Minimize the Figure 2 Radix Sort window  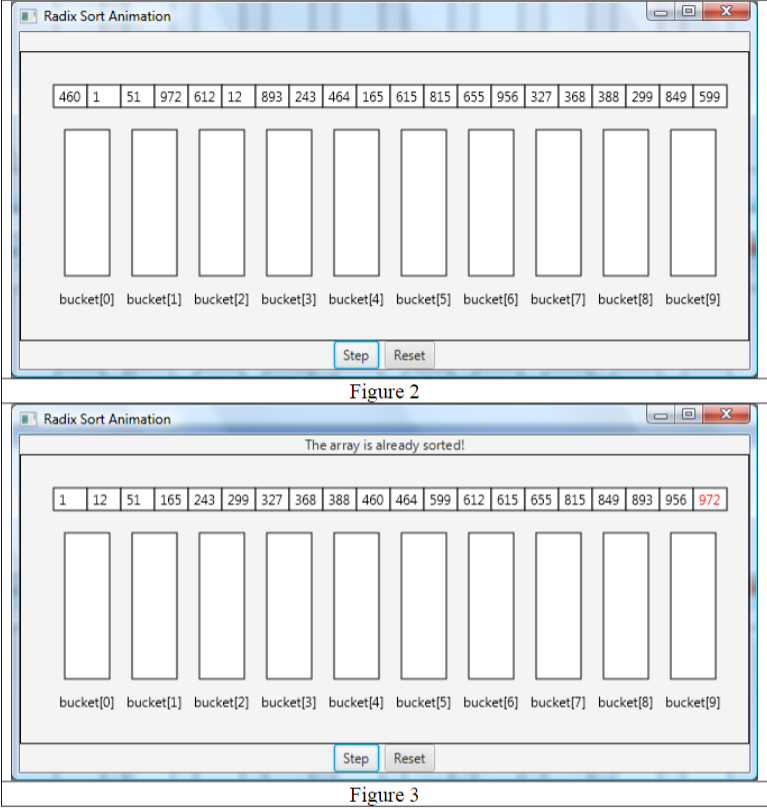point(661,11)
